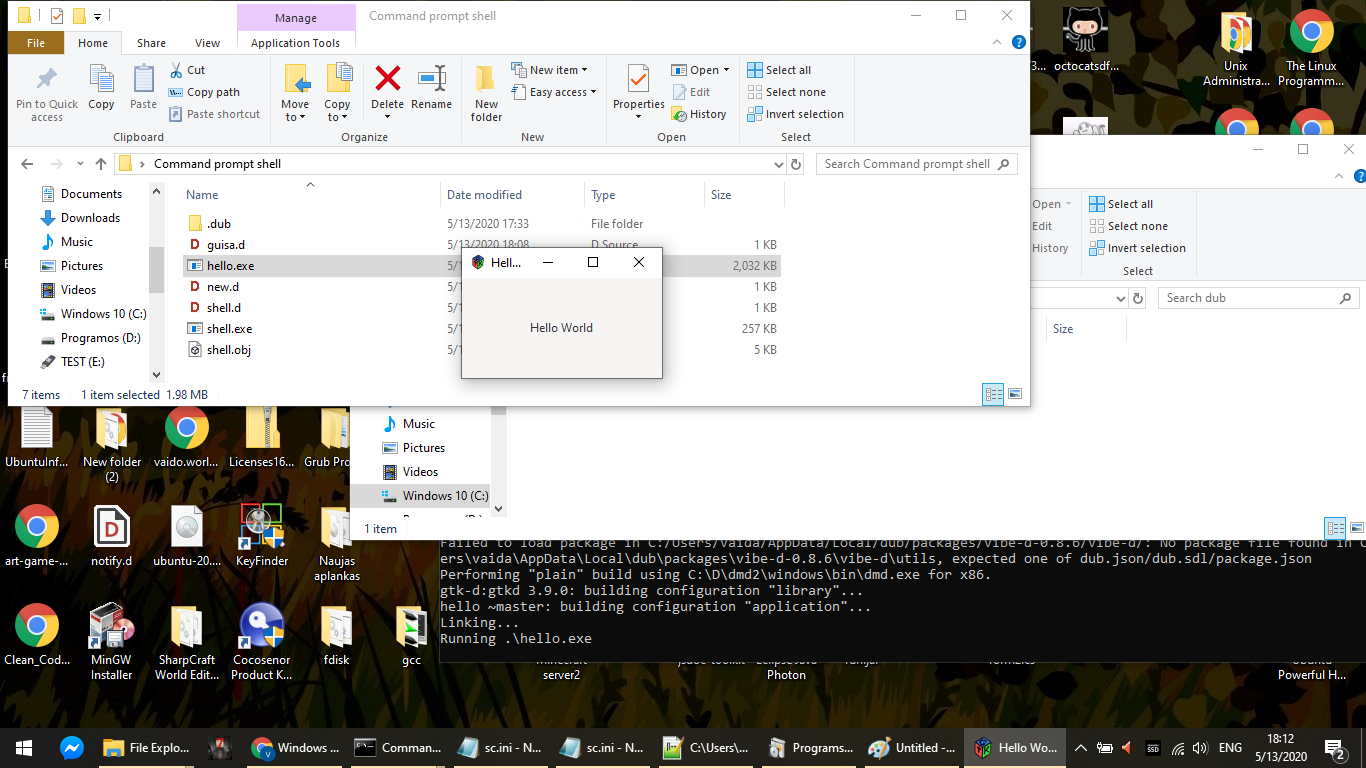Click the Rename icon in Organize group
Screen dimensions: 1366x768
[432, 88]
